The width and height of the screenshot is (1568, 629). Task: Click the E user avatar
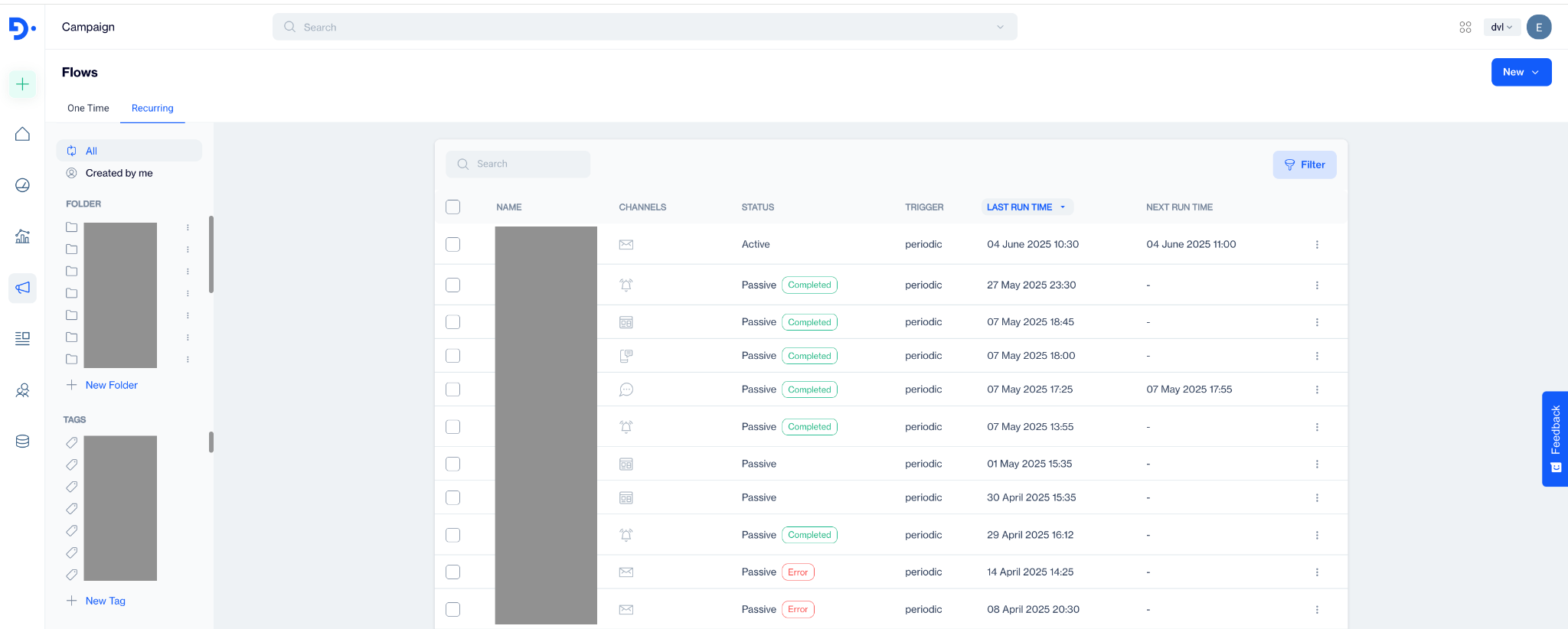click(x=1539, y=28)
